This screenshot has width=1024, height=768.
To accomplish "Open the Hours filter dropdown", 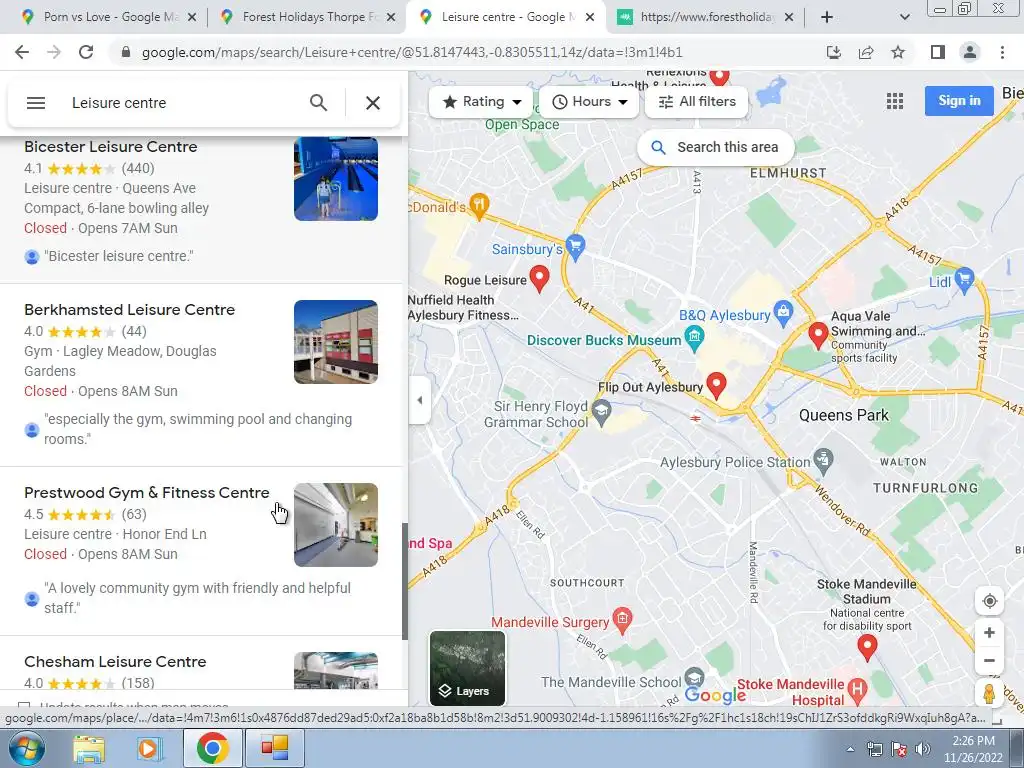I will 589,102.
